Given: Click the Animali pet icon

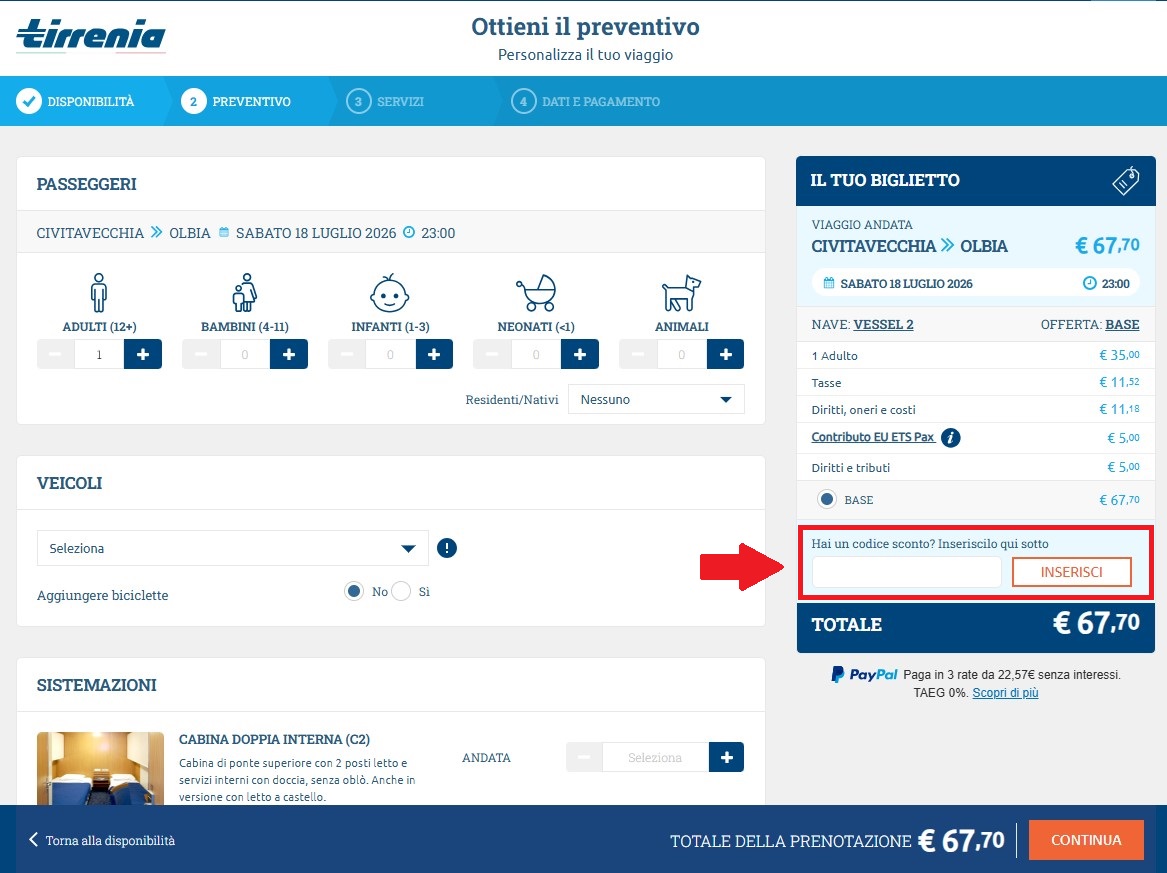Looking at the screenshot, I should 681,294.
